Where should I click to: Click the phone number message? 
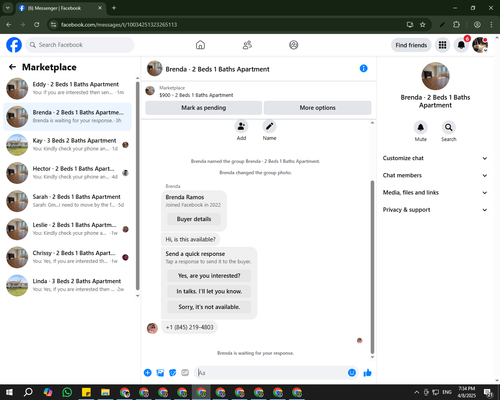point(189,327)
